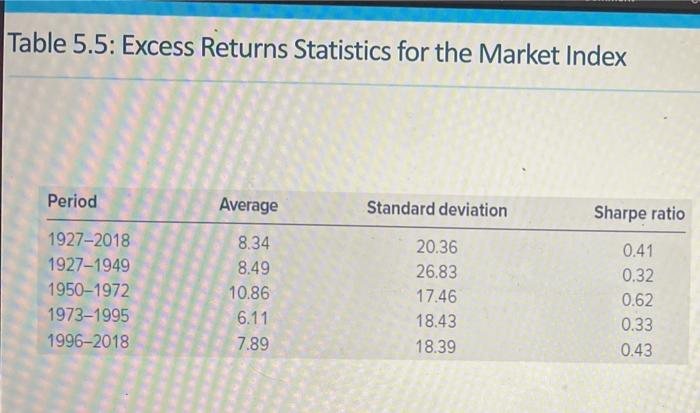Click the 1973–1995 period cell
This screenshot has height=413, width=700.
pyautogui.click(x=88, y=315)
